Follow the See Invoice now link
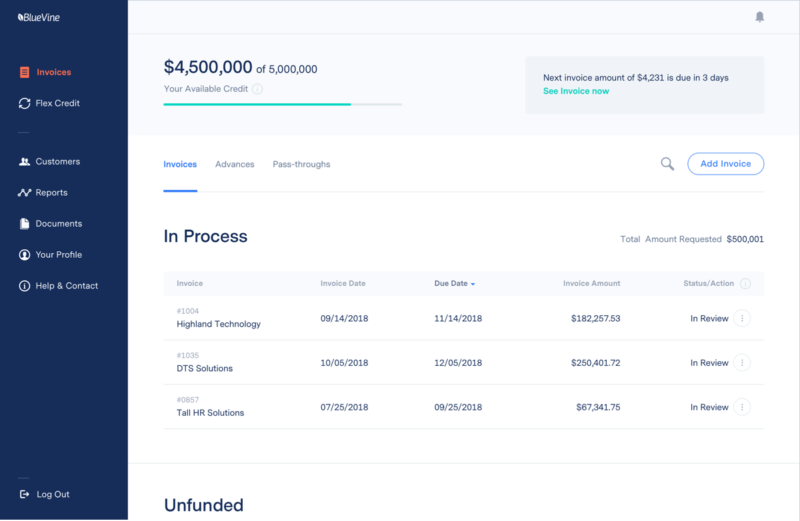800x521 pixels. point(575,91)
